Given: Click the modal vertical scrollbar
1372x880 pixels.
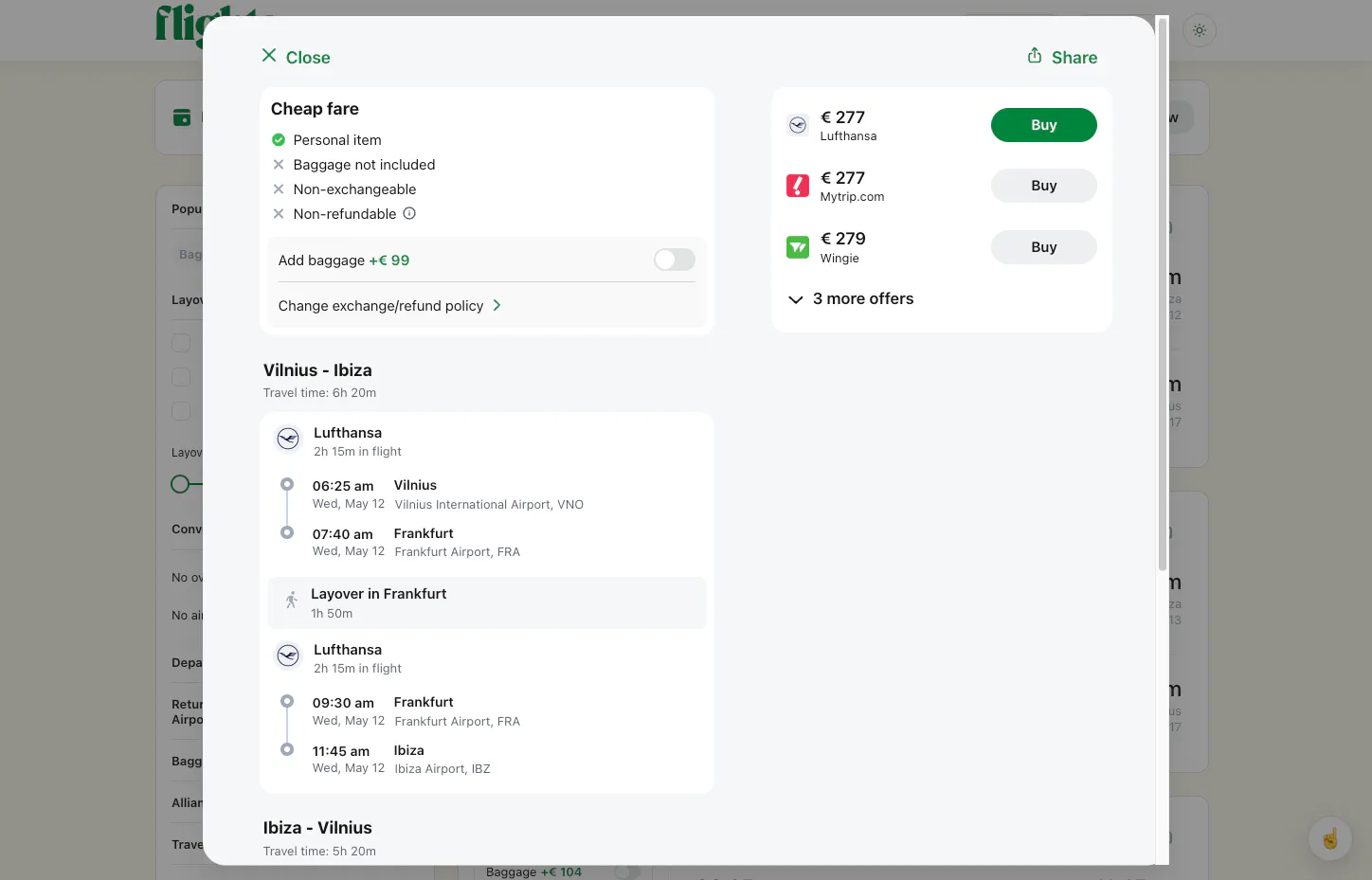Looking at the screenshot, I should point(1163,294).
